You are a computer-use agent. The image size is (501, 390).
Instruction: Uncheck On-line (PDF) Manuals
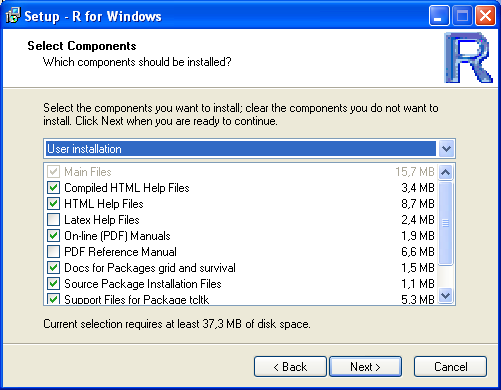53,236
